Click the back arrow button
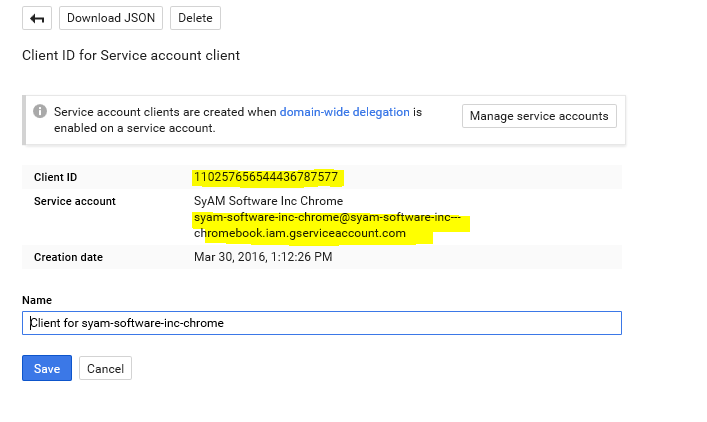Screen dimensions: 707x422 [x=38, y=18]
